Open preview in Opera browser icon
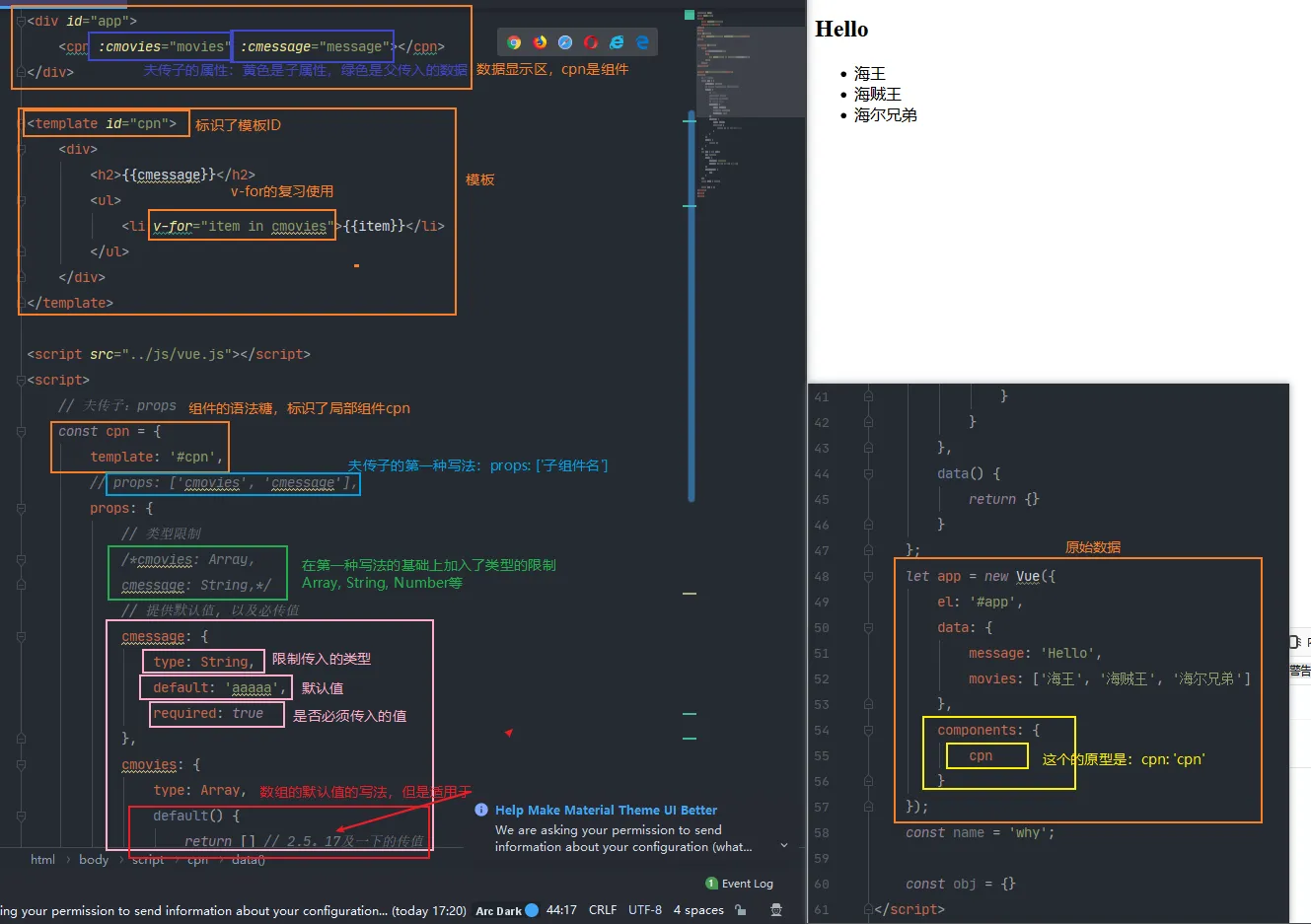This screenshot has width=1311, height=924. pyautogui.click(x=591, y=42)
